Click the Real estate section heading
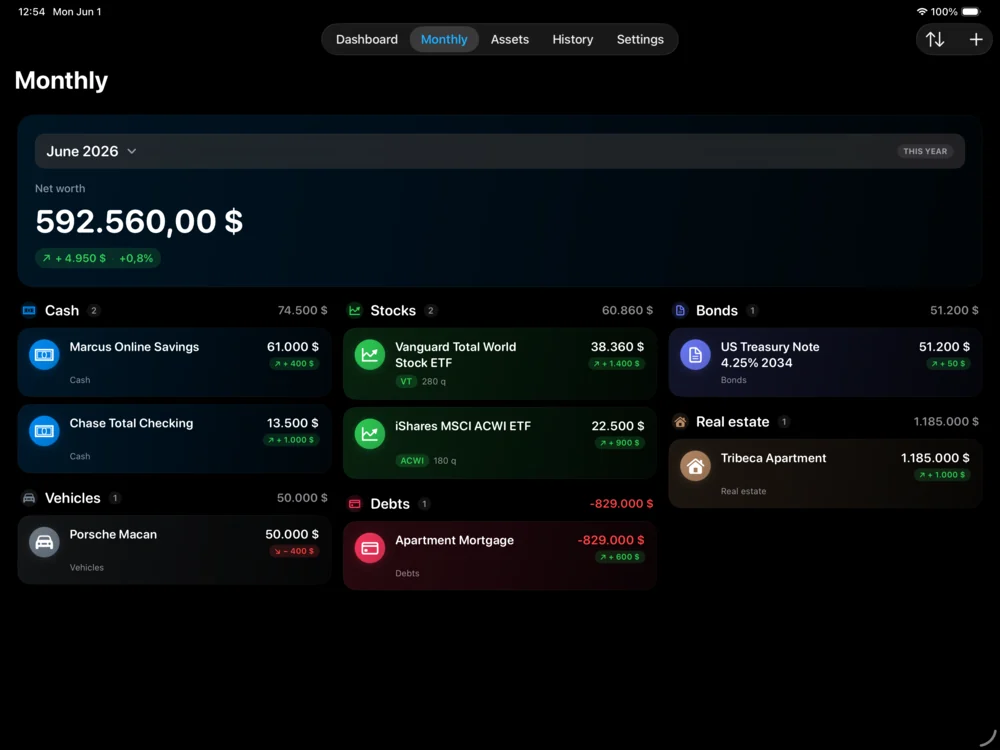 coord(732,422)
